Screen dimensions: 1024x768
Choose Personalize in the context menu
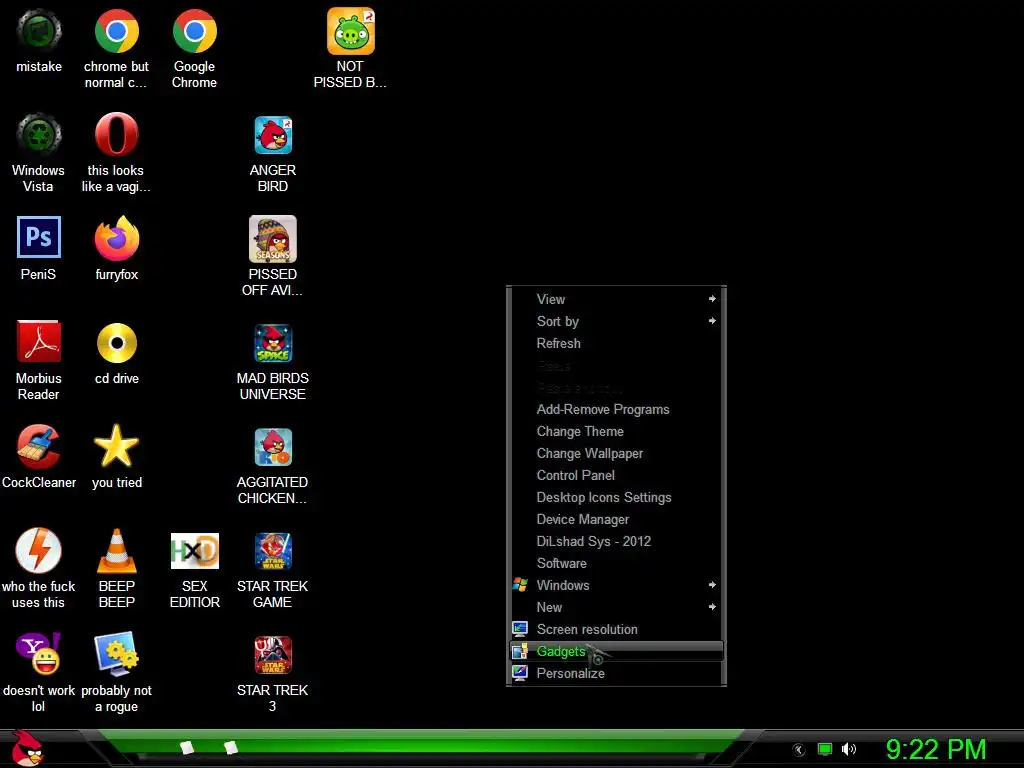coord(616,673)
